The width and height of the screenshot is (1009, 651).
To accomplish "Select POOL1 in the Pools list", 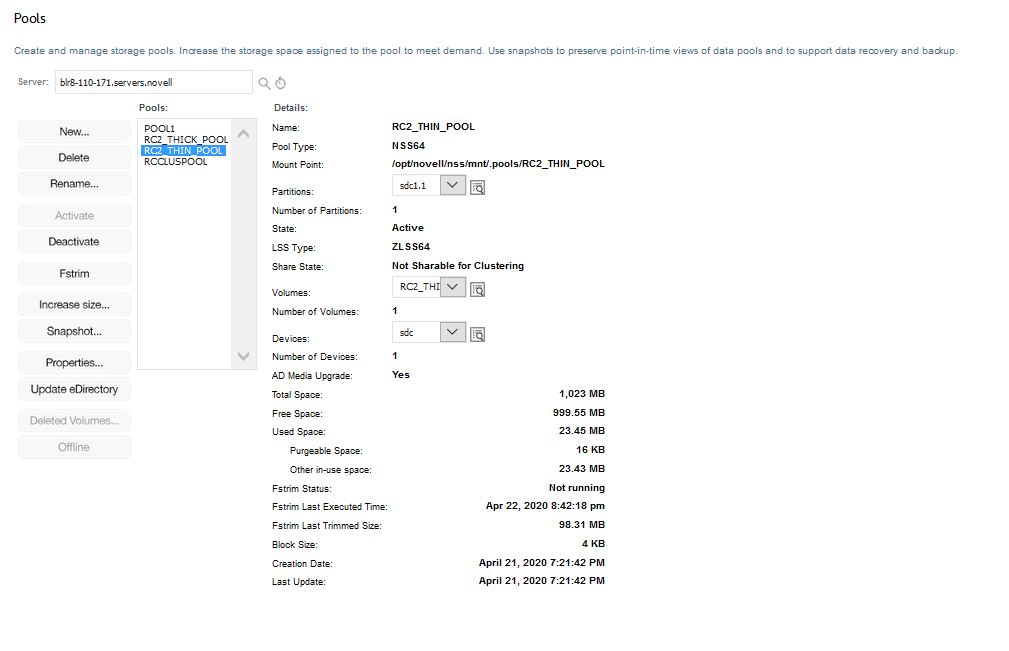I will coord(159,129).
